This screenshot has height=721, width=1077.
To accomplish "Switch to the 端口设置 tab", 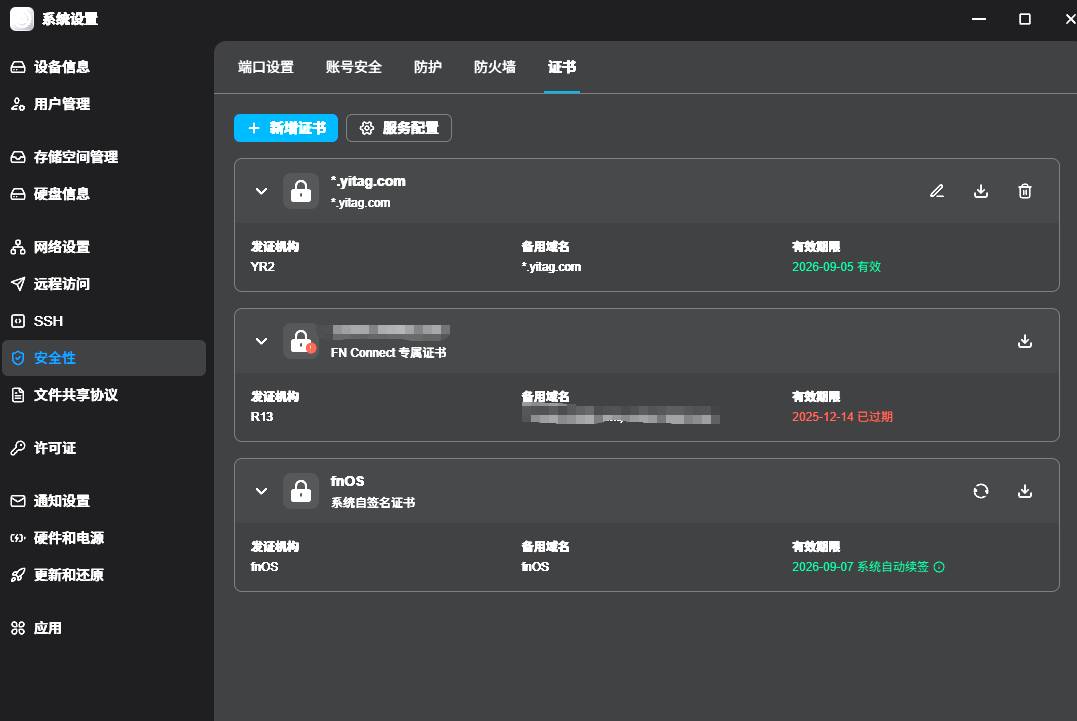I will [x=266, y=67].
